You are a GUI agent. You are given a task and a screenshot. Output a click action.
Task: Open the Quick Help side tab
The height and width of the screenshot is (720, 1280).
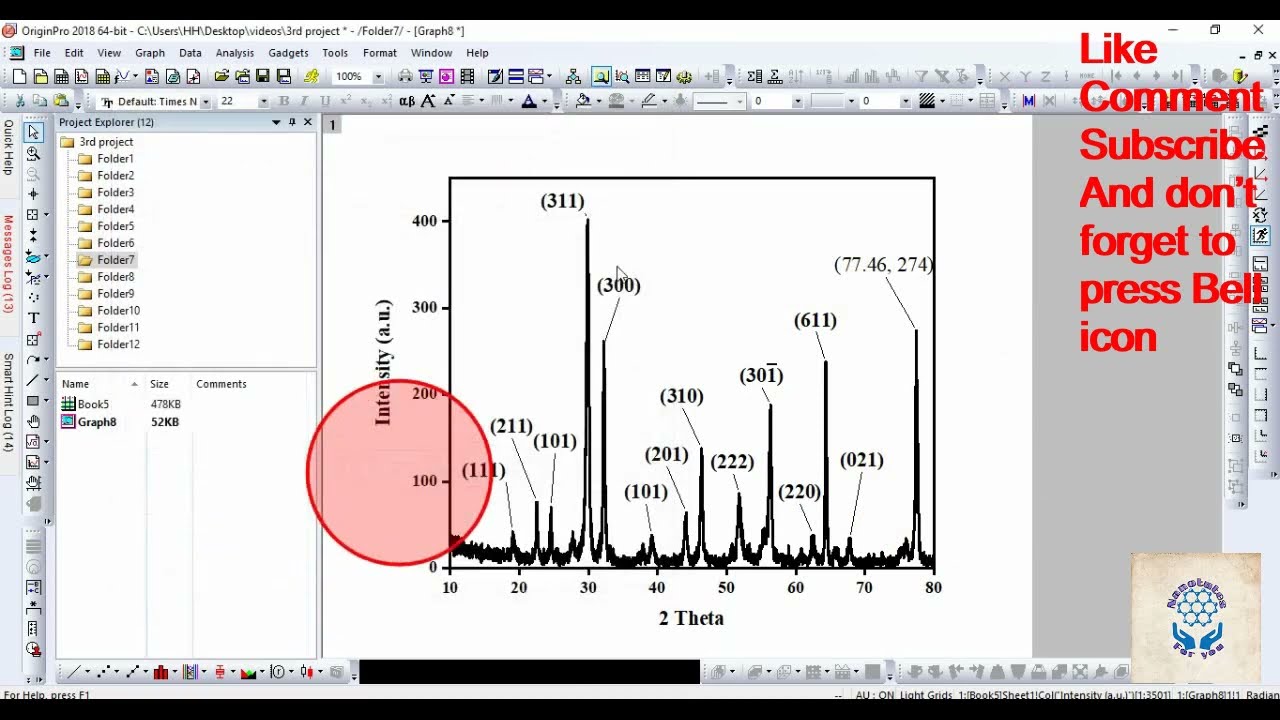[x=8, y=148]
